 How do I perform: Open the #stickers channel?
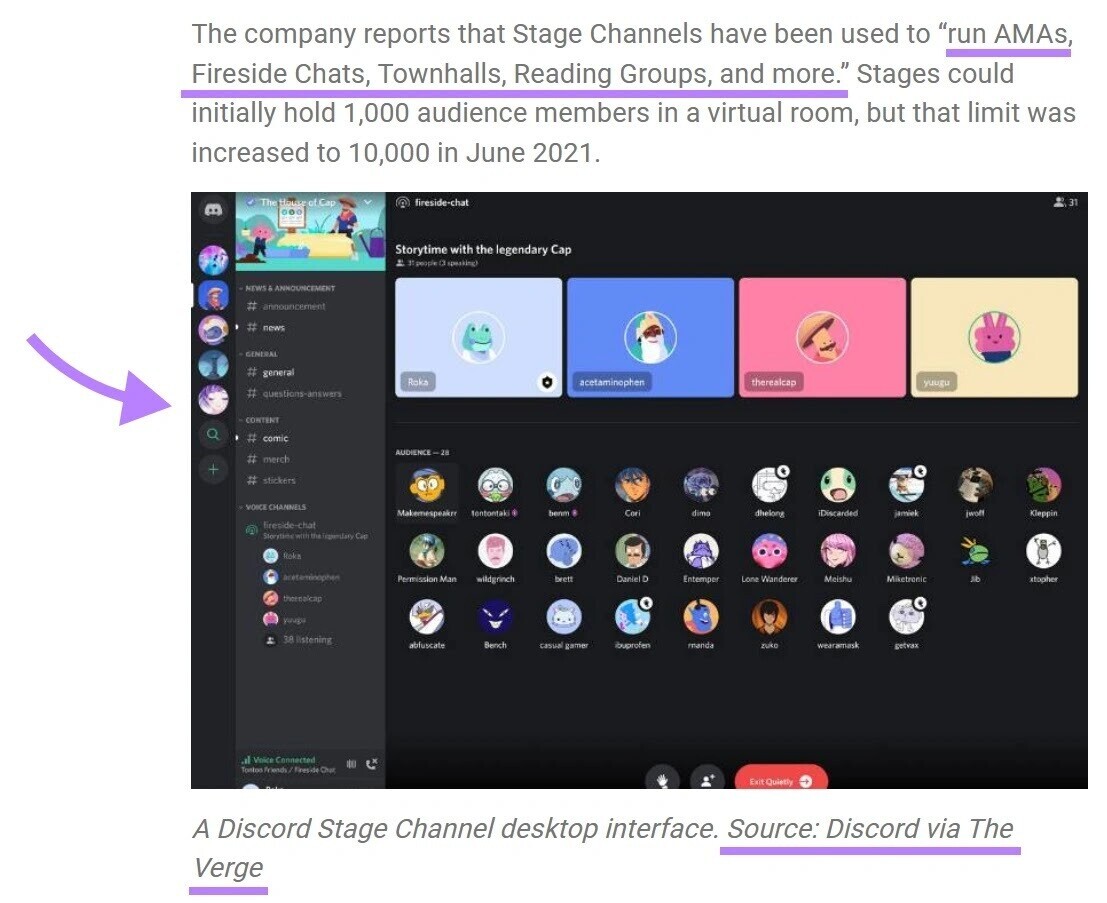(x=270, y=480)
